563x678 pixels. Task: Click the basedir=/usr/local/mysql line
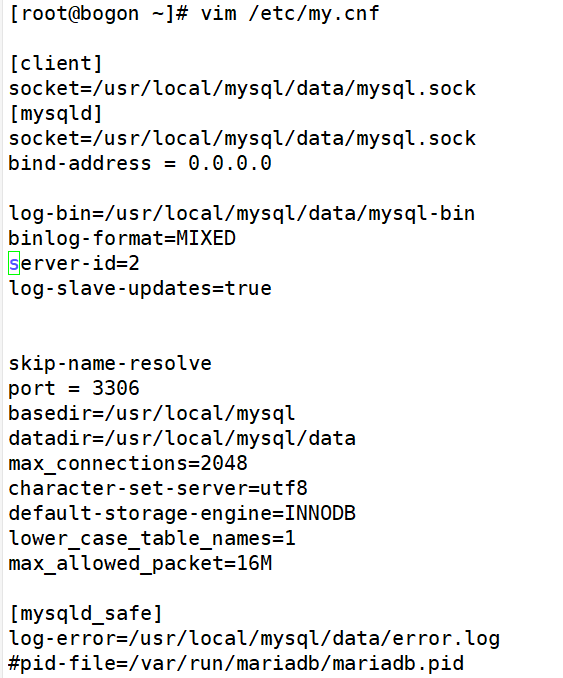coord(152,413)
